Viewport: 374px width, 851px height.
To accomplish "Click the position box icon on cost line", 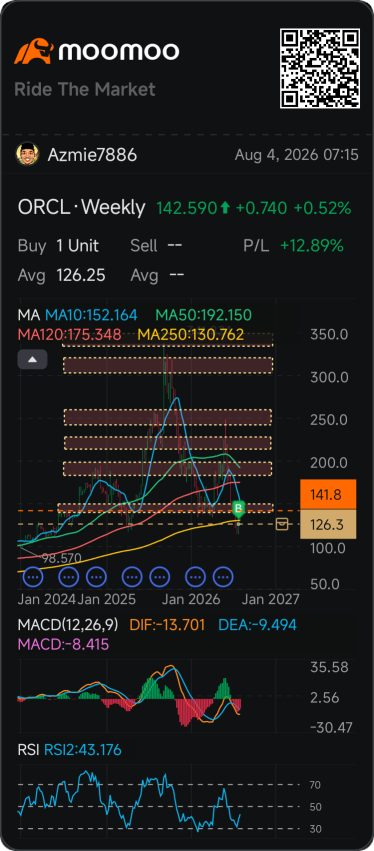I will tap(282, 524).
